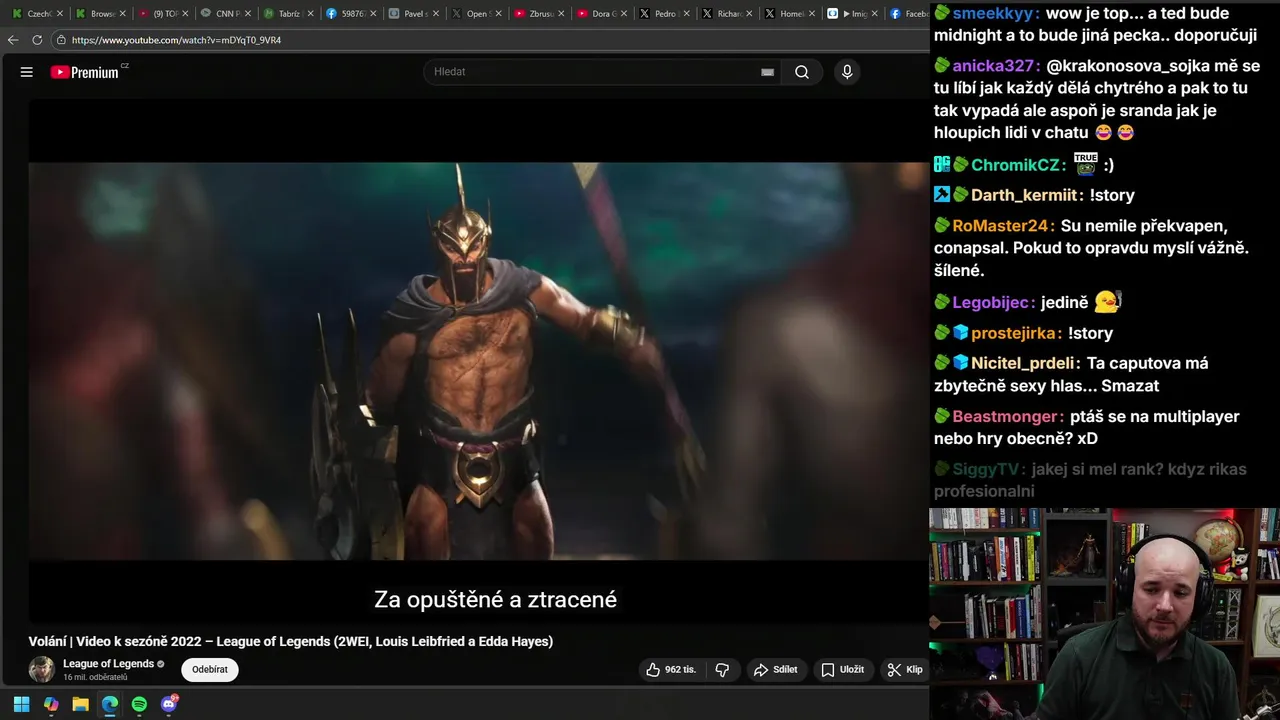The image size is (1280, 720).
Task: Click the magnifier search button
Action: coord(802,72)
